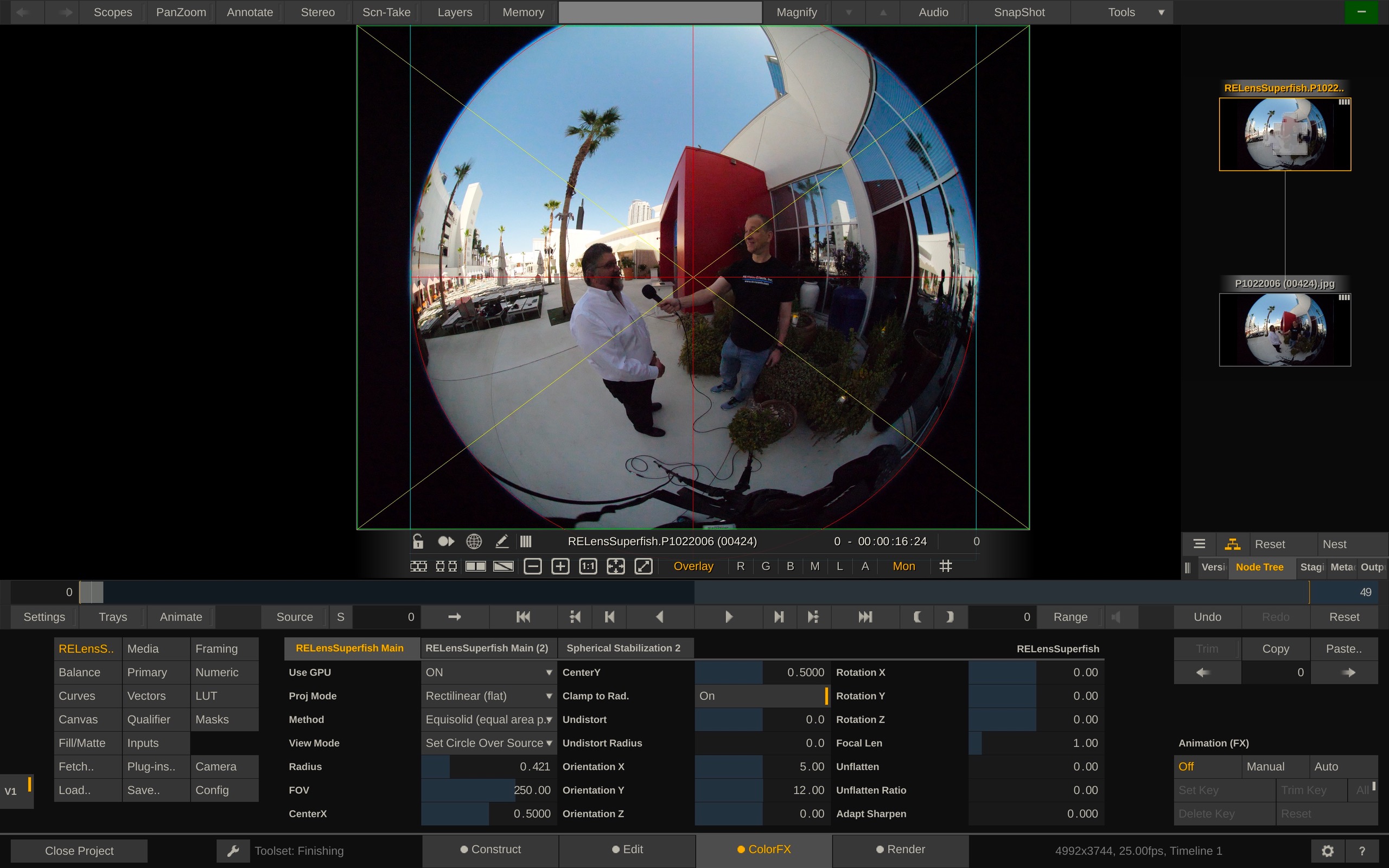1389x868 pixels.
Task: Open the Scopes menu
Action: tap(112, 12)
